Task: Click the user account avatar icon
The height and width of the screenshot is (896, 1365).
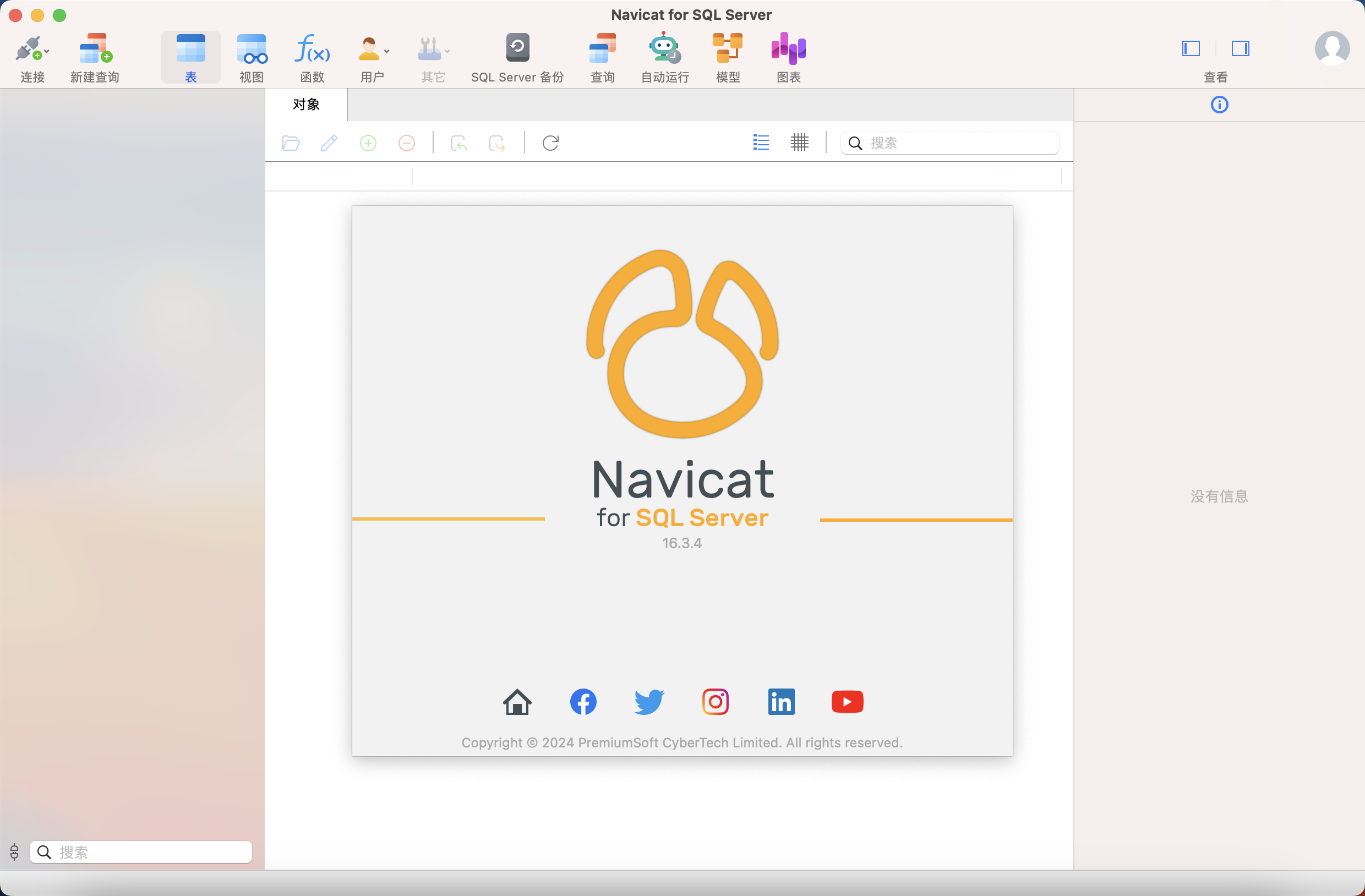Action: [x=1332, y=48]
